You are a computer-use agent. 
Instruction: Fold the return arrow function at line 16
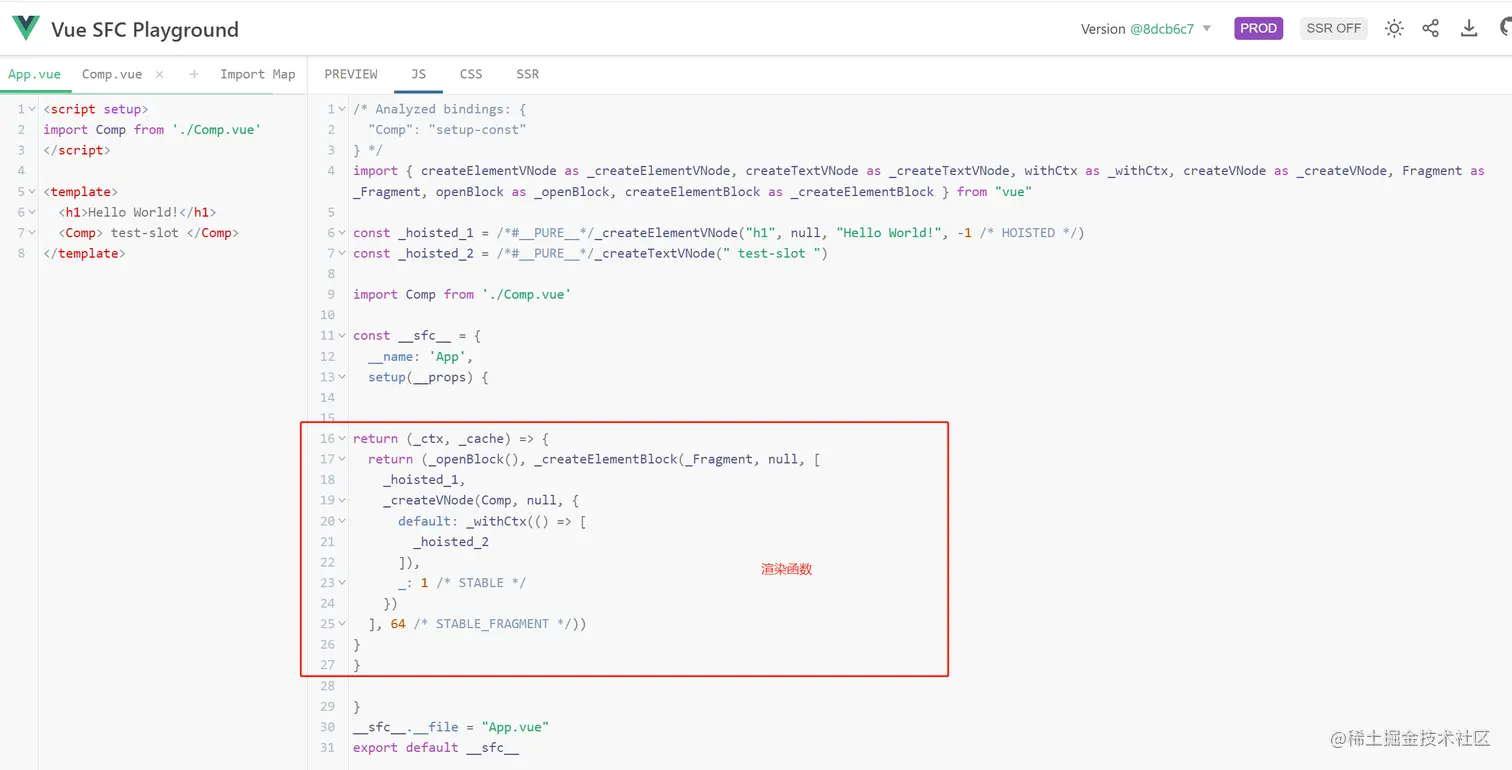point(343,439)
